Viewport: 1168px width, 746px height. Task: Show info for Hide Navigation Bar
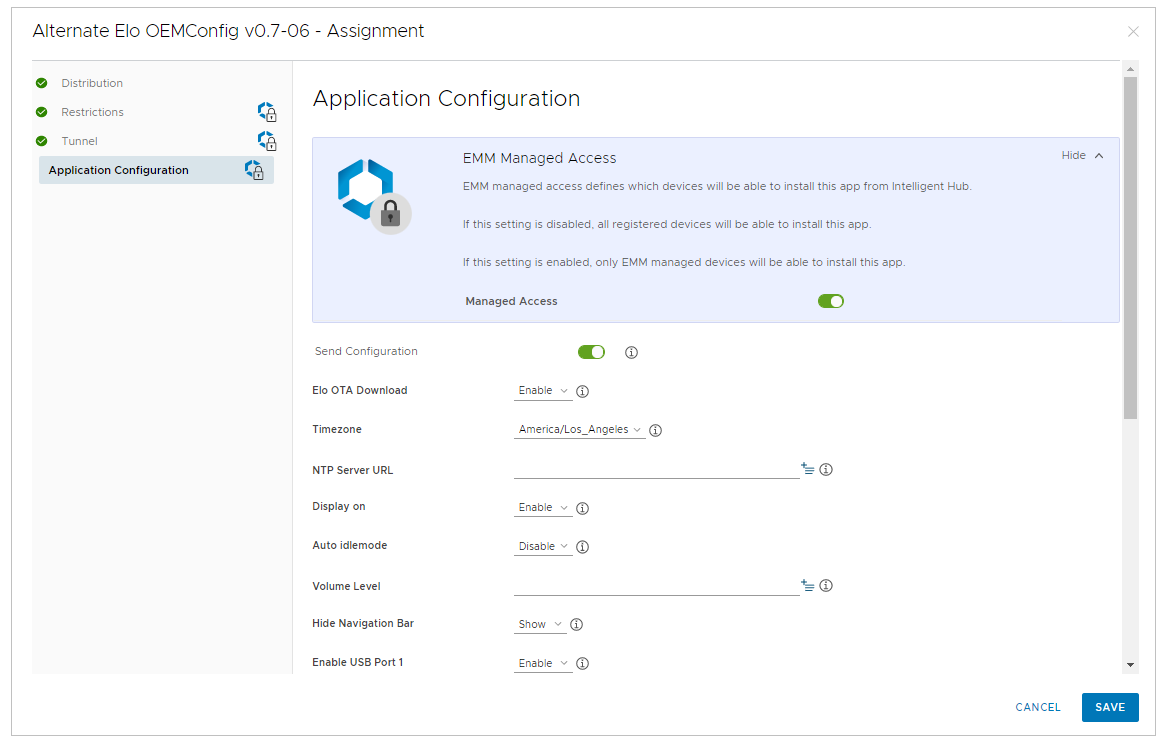[577, 625]
